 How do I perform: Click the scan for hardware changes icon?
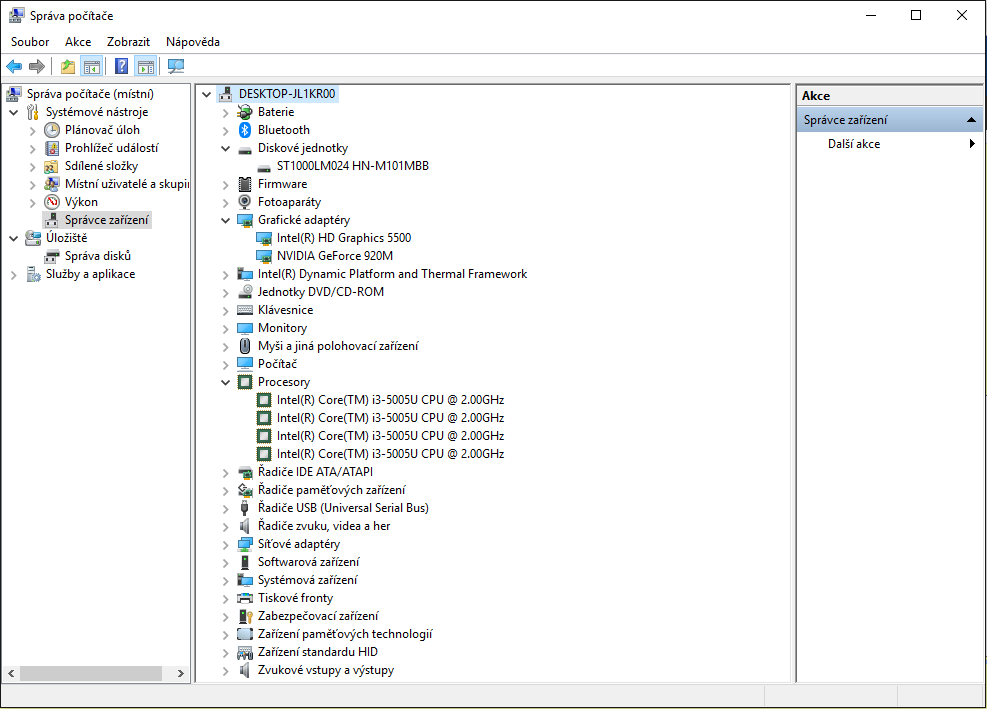(176, 67)
